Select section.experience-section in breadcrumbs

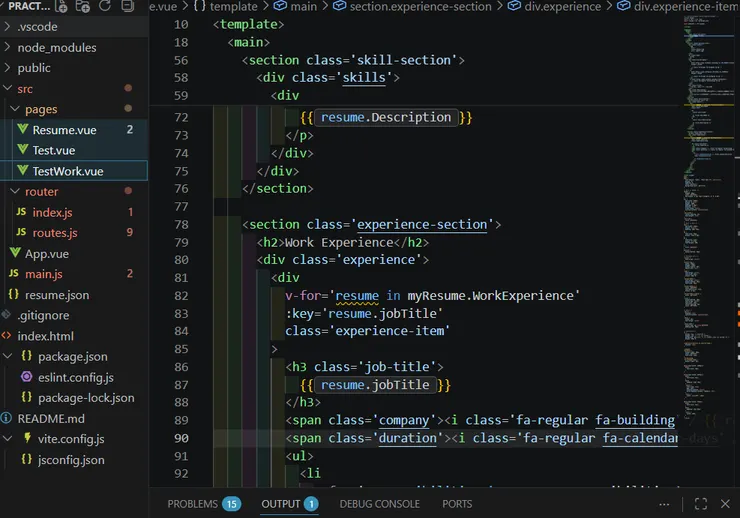tap(420, 7)
